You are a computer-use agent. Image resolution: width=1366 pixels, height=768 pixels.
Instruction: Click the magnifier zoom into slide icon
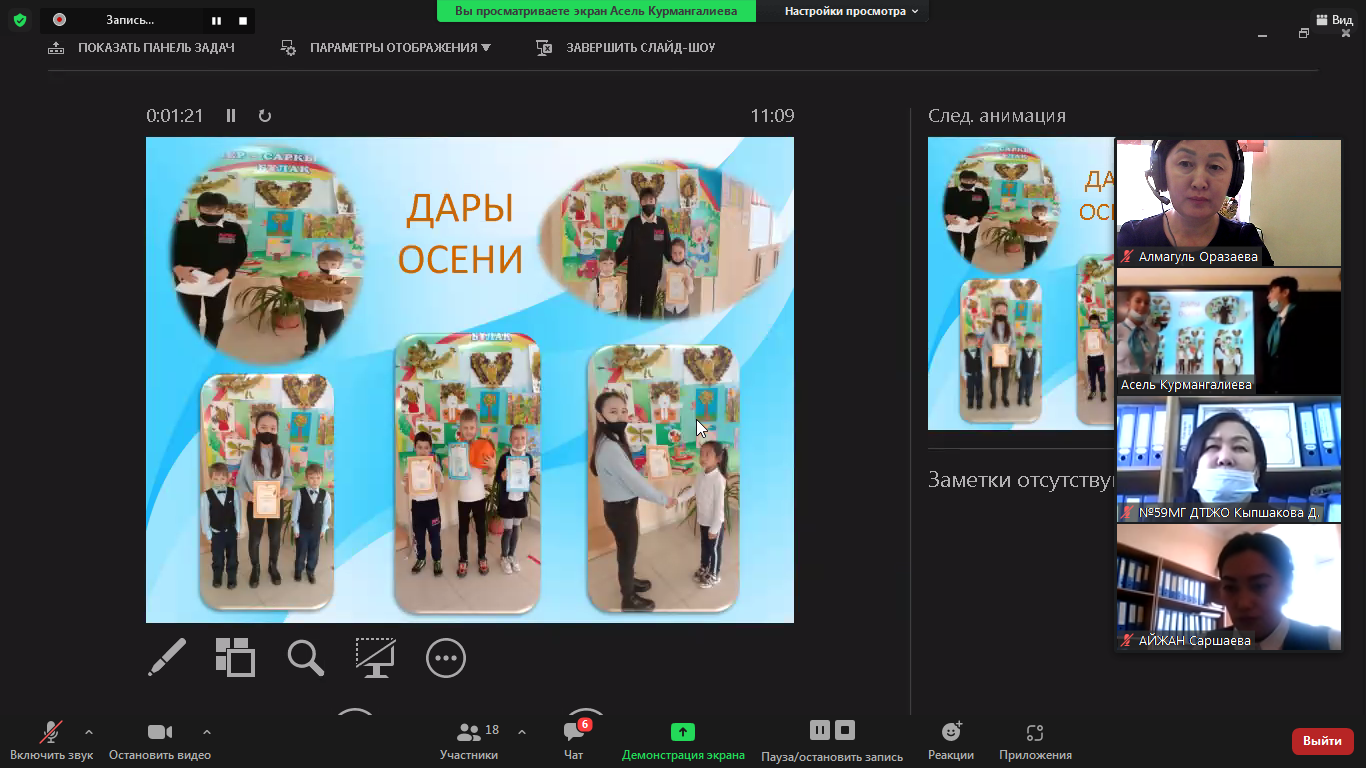click(305, 658)
